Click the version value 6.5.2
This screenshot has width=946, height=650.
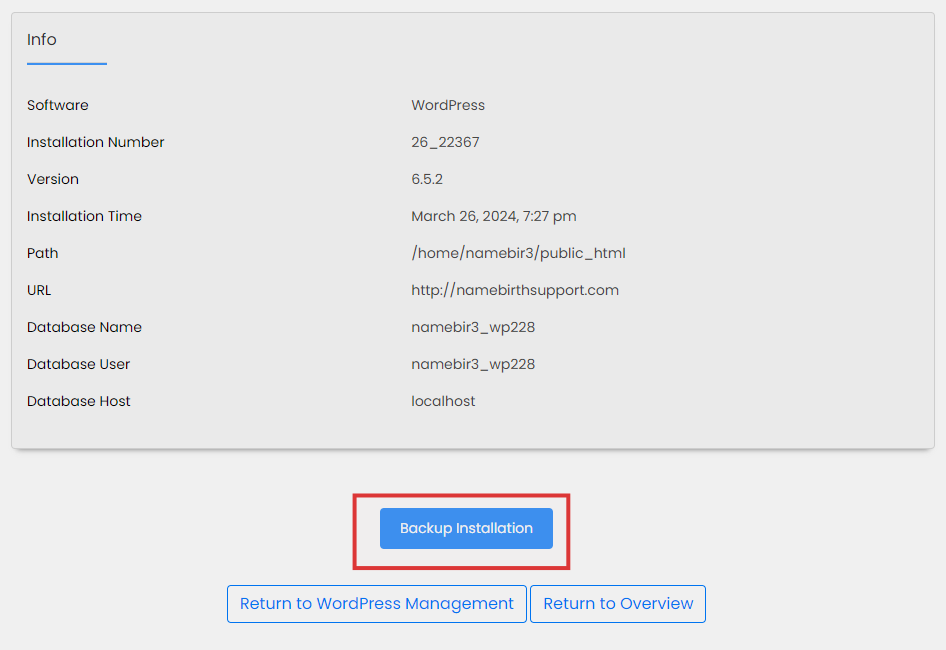[x=427, y=179]
